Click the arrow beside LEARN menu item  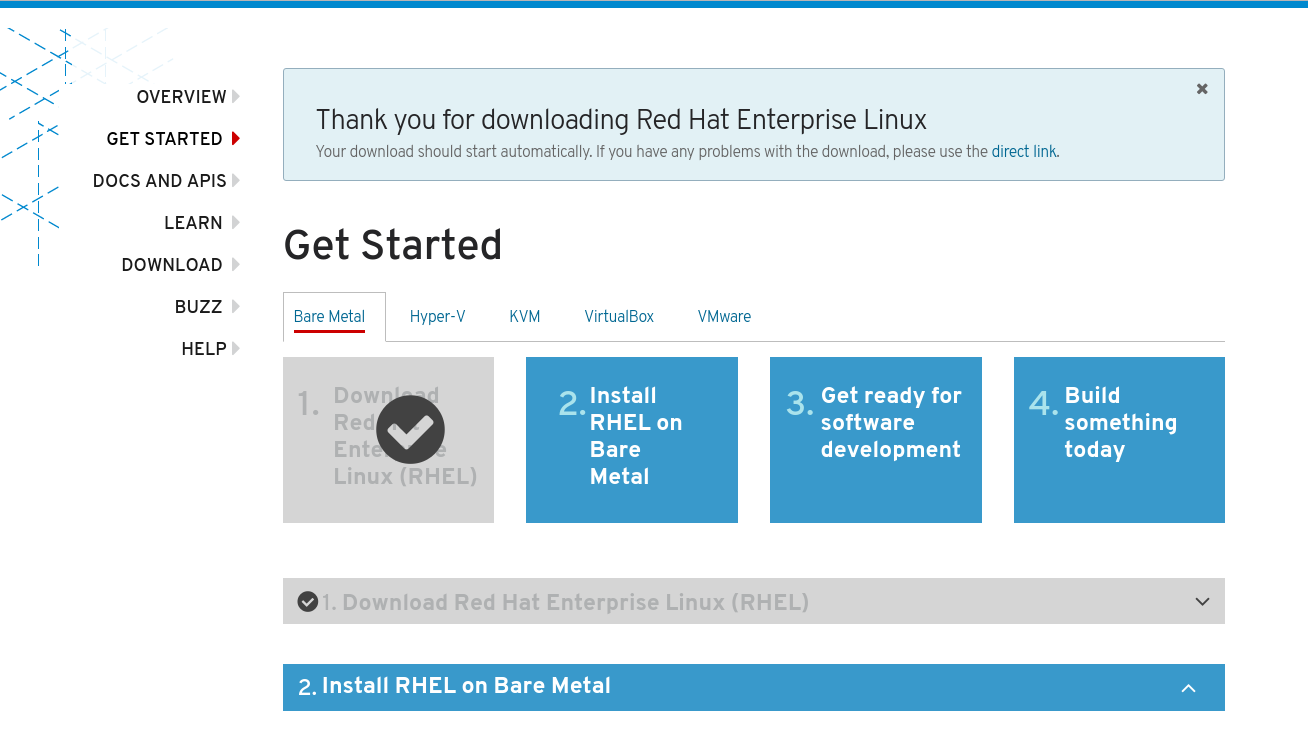click(x=236, y=223)
